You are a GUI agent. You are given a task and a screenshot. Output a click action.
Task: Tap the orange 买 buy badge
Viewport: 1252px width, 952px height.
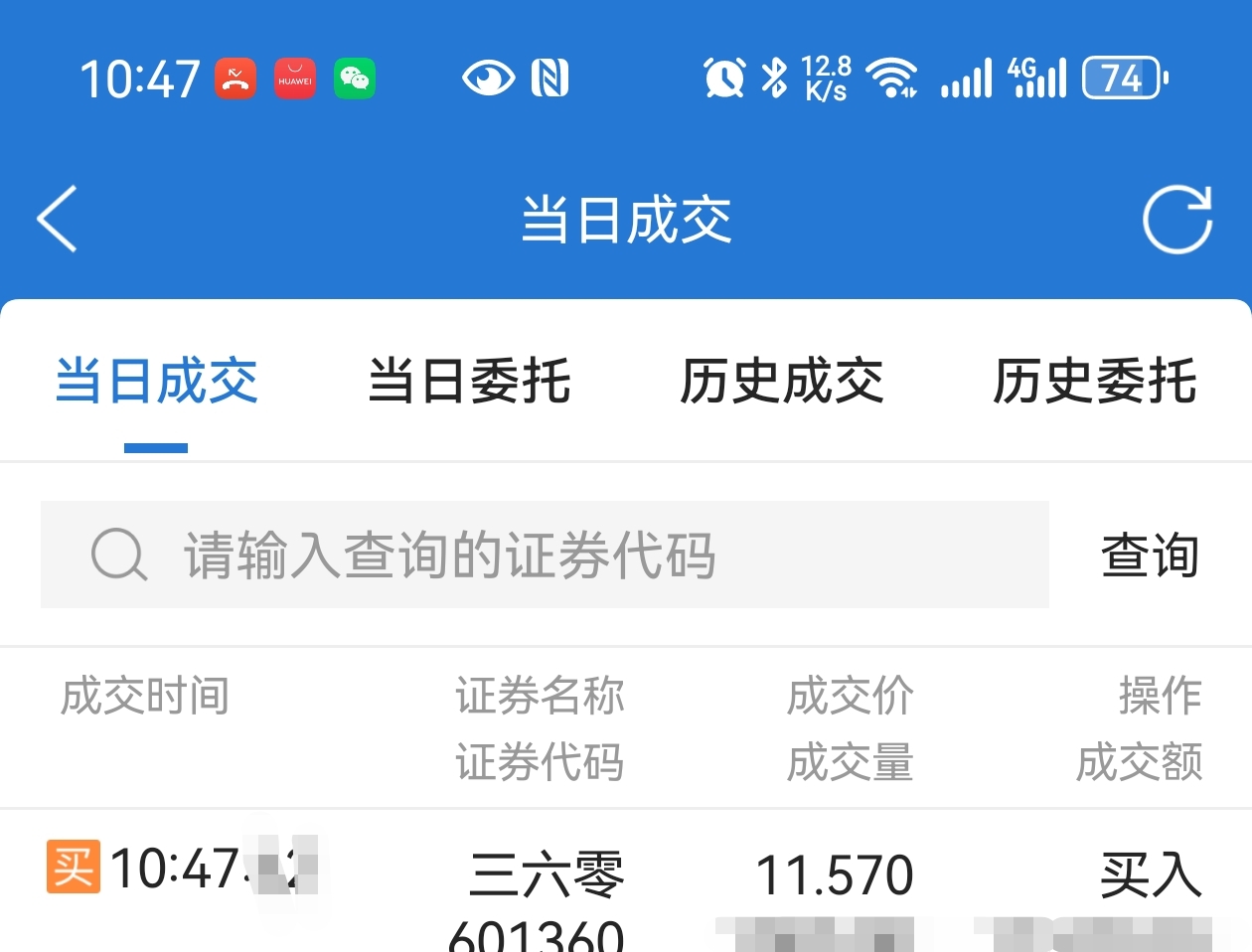click(74, 867)
